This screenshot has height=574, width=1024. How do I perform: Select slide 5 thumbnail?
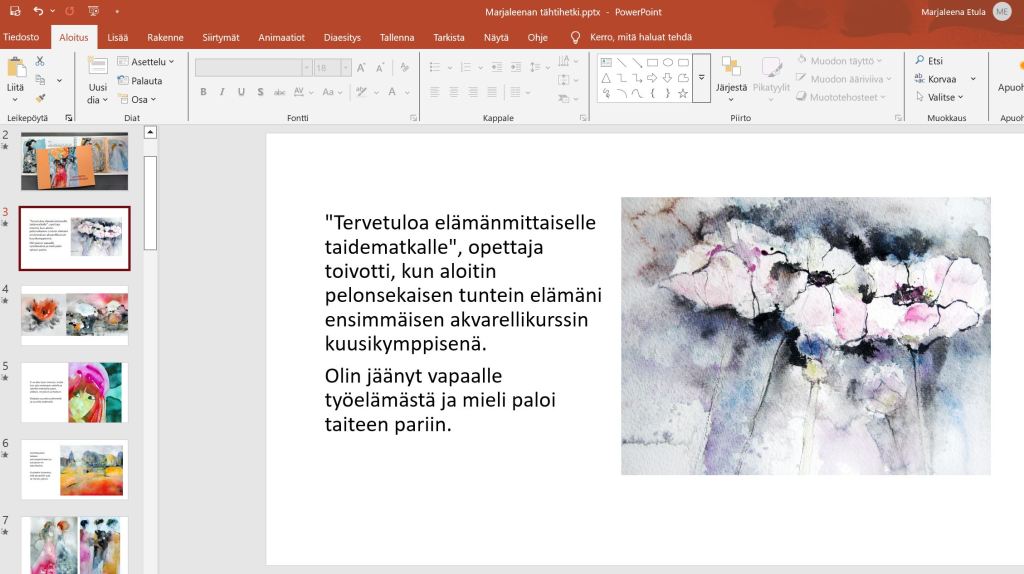(74, 392)
